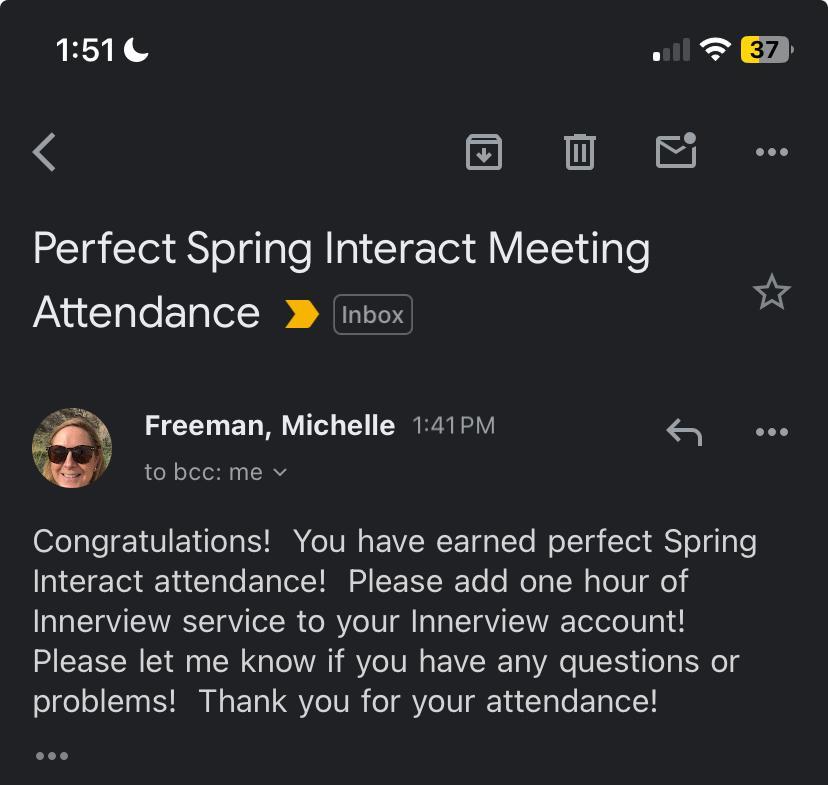Tap sender name Freeman, Michelle

pyautogui.click(x=269, y=426)
